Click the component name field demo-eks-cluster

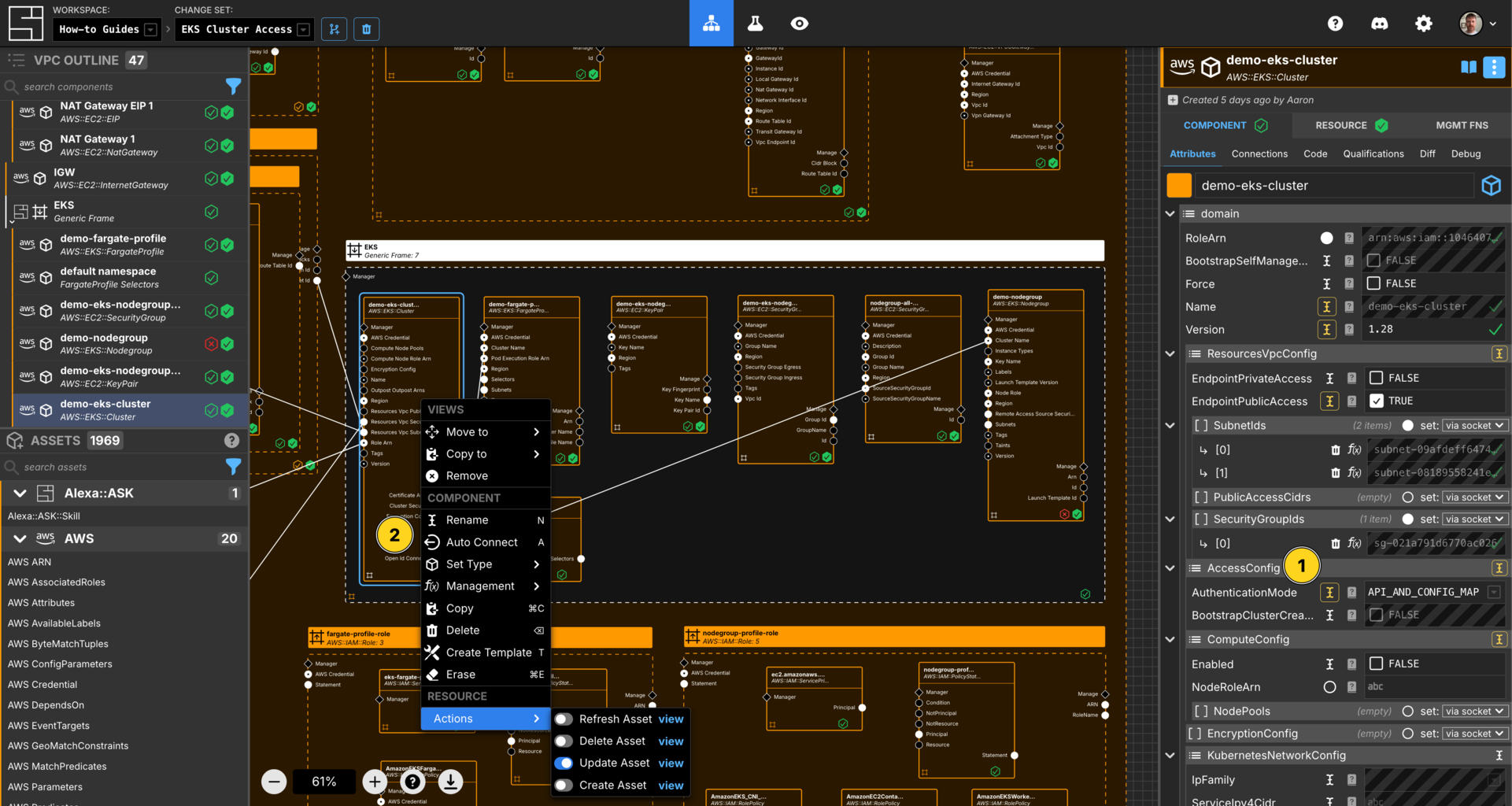1334,186
